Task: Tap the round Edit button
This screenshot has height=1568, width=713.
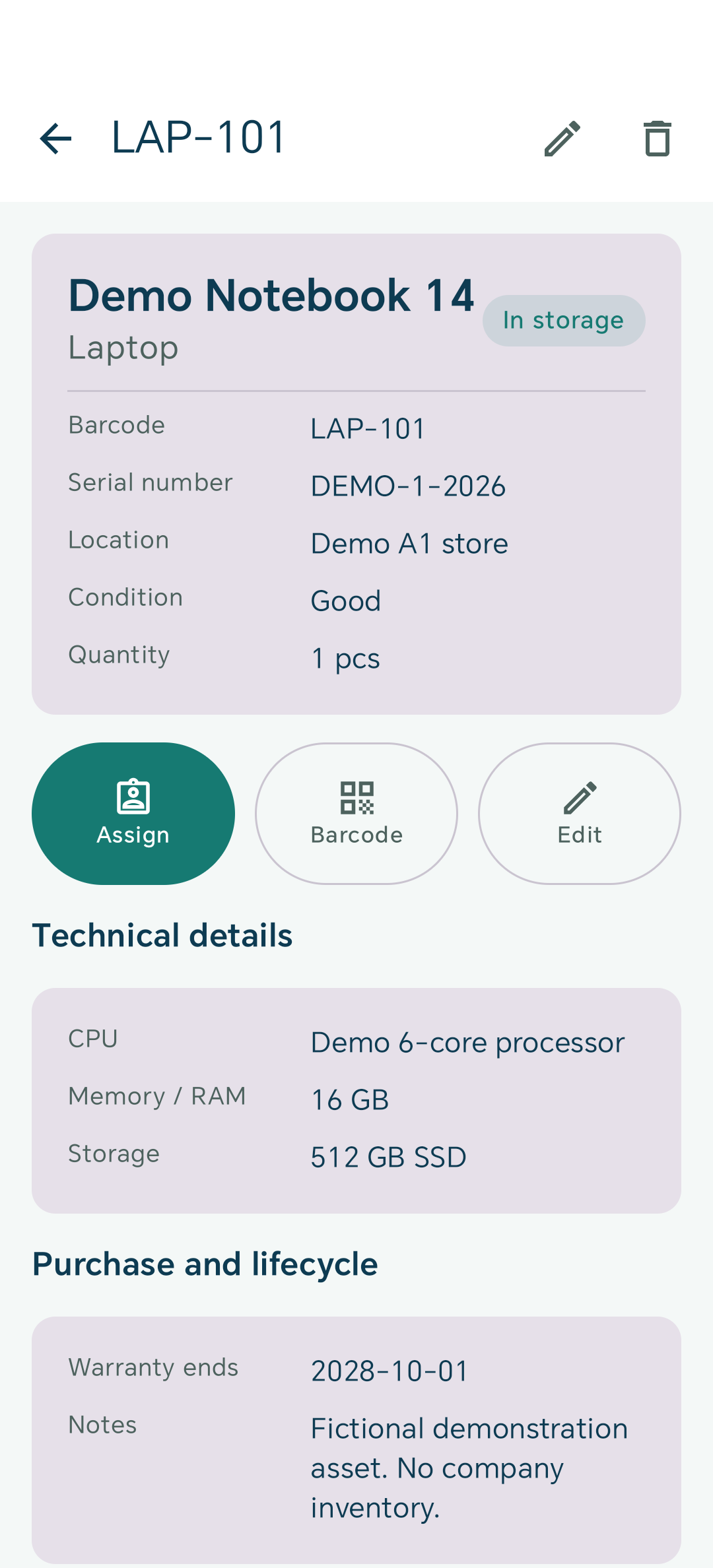Action: [x=580, y=814]
